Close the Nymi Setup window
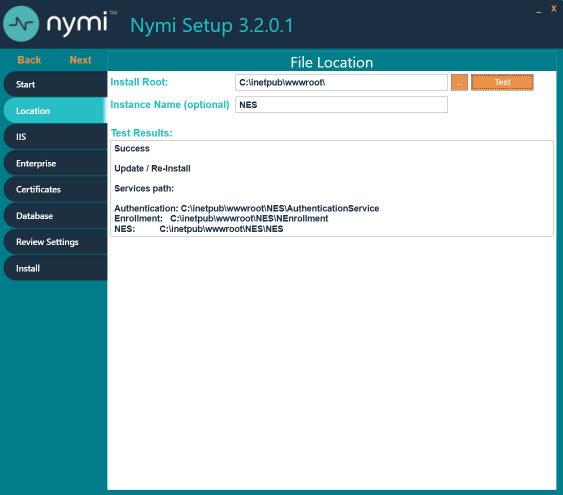Viewport: 563px width, 495px height. 553,9
